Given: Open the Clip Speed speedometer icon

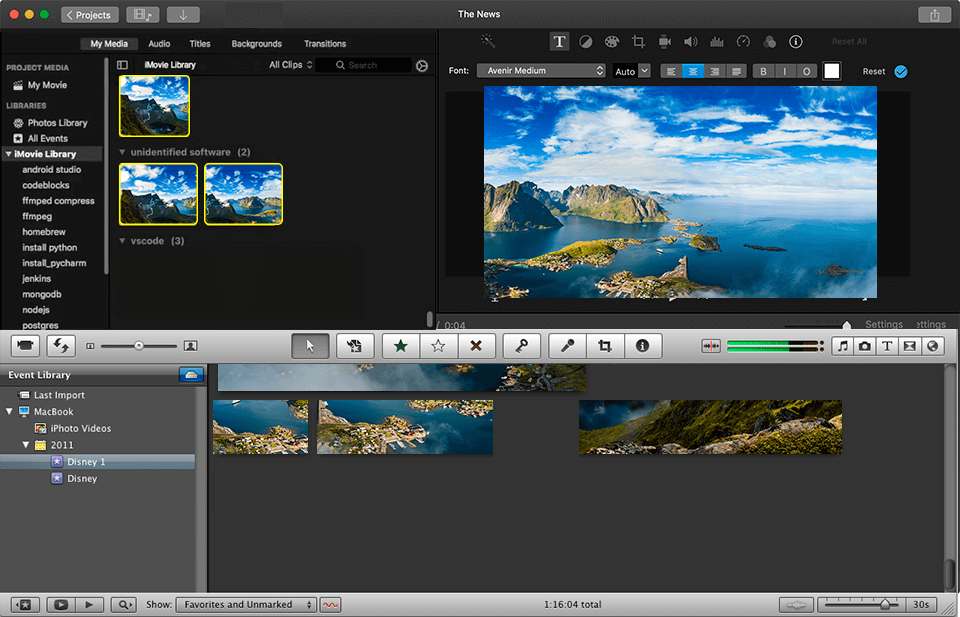Looking at the screenshot, I should 742,41.
